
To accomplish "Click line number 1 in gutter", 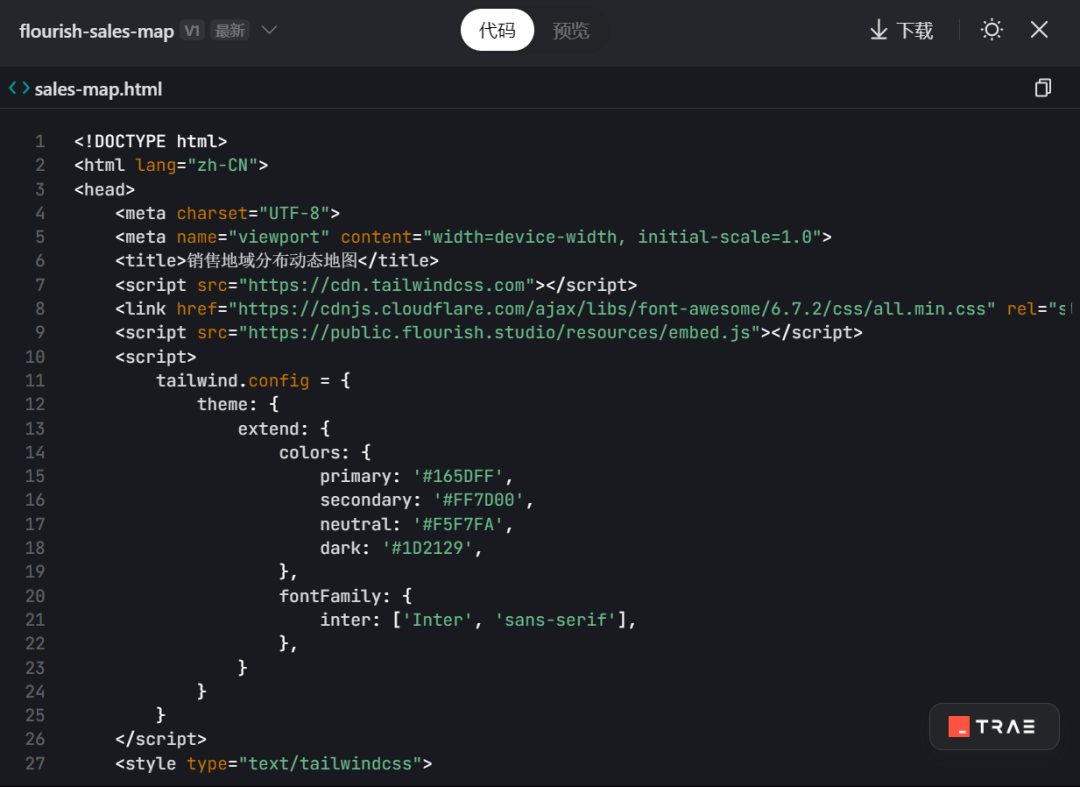I will 40,141.
